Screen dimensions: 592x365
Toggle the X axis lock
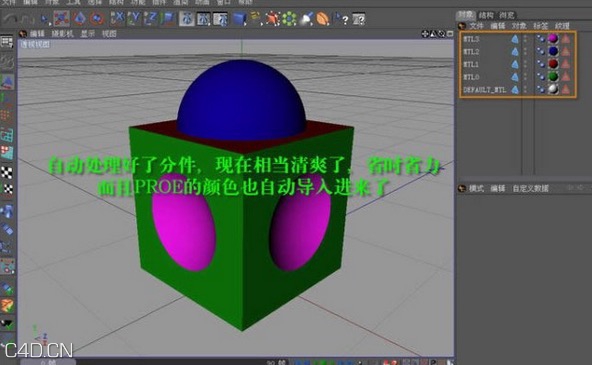[x=117, y=18]
